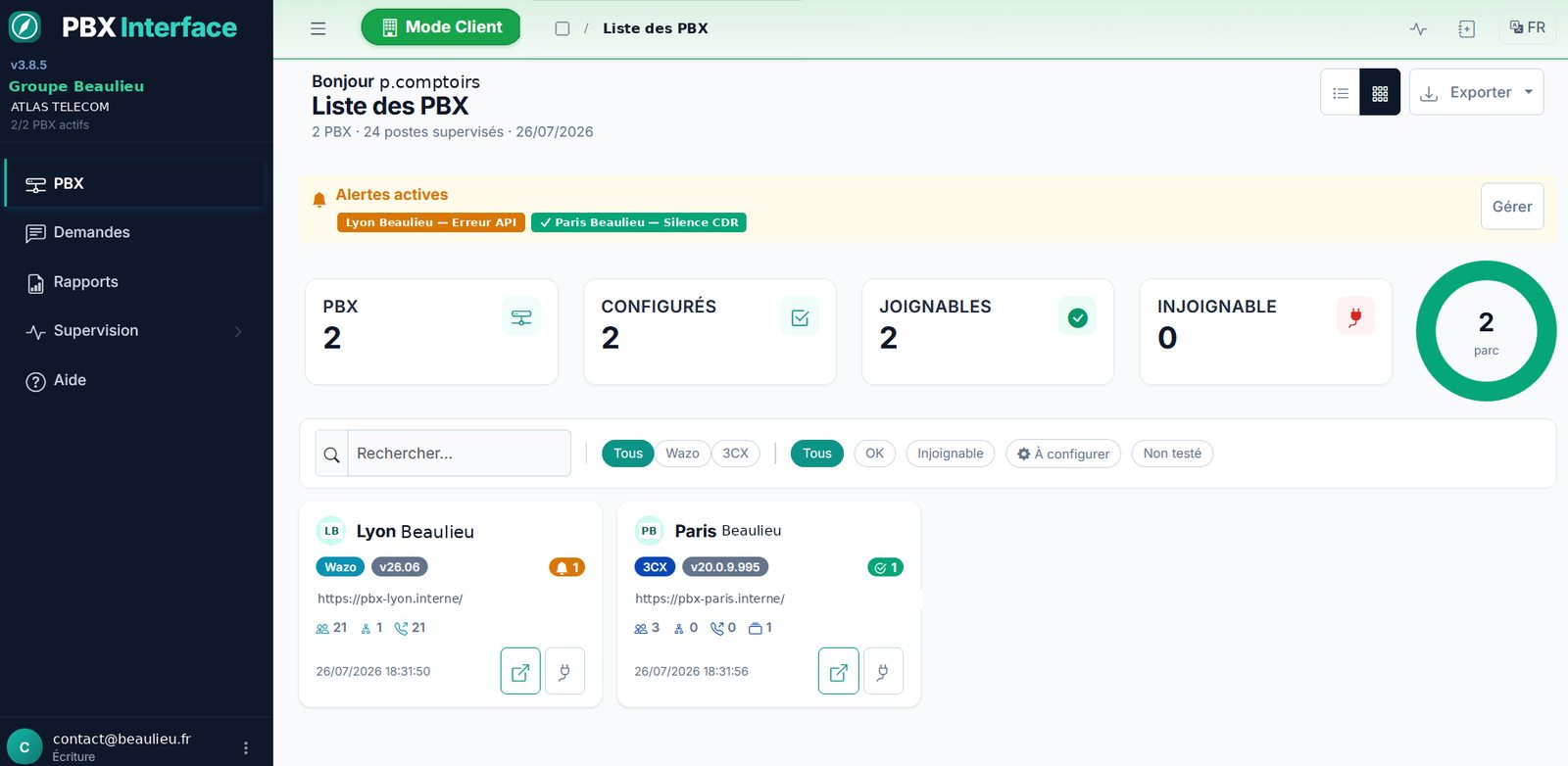Open the user account kebab menu

pyautogui.click(x=245, y=747)
